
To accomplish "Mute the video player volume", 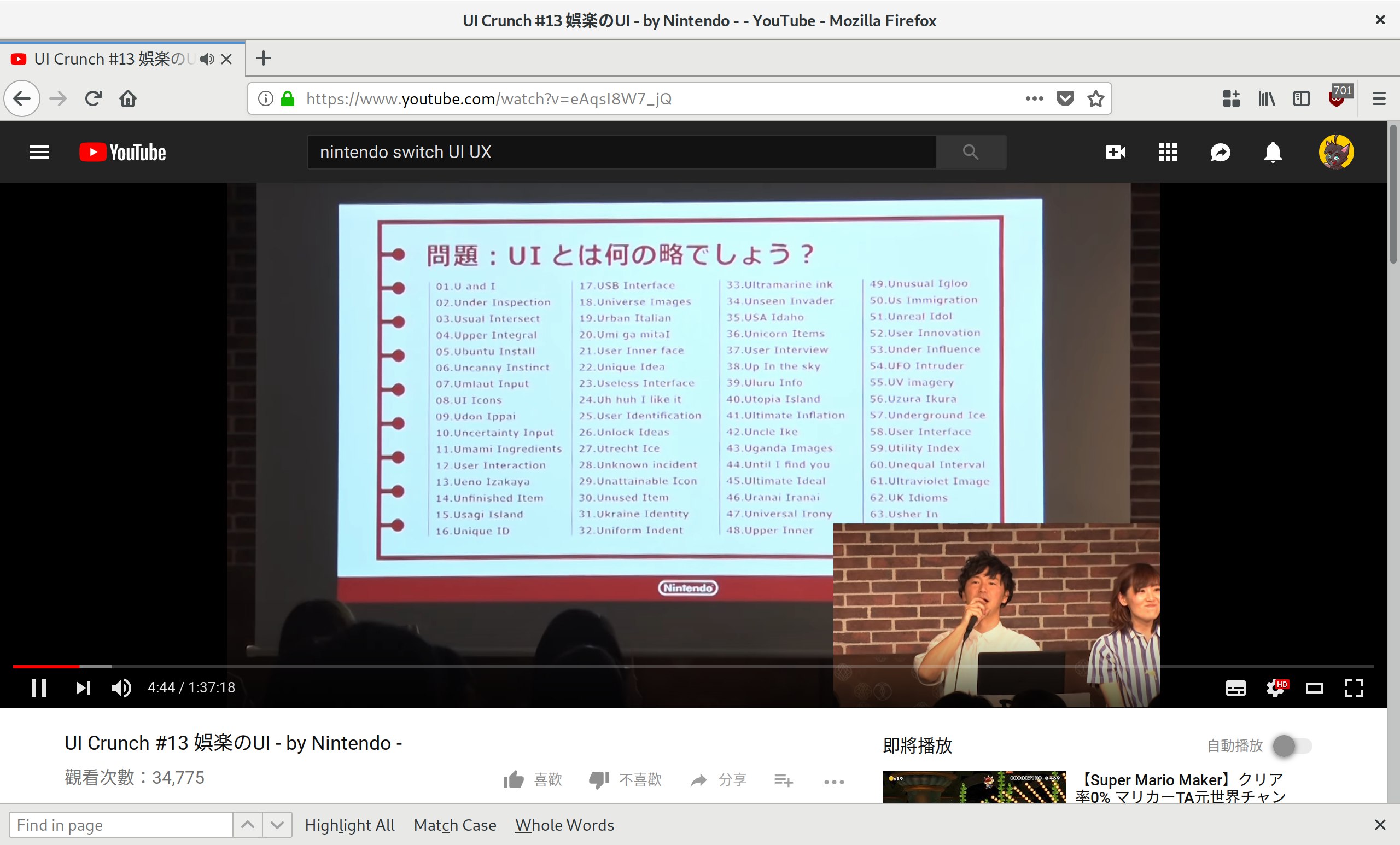I will pos(121,688).
